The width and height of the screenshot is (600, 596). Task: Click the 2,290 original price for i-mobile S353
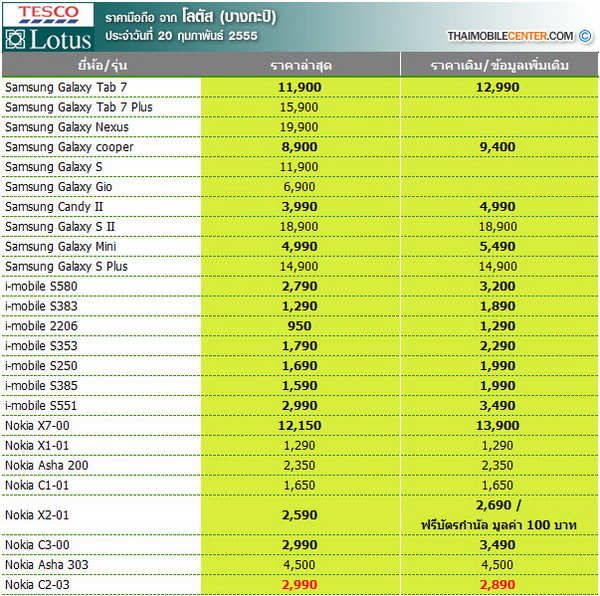[x=497, y=346]
